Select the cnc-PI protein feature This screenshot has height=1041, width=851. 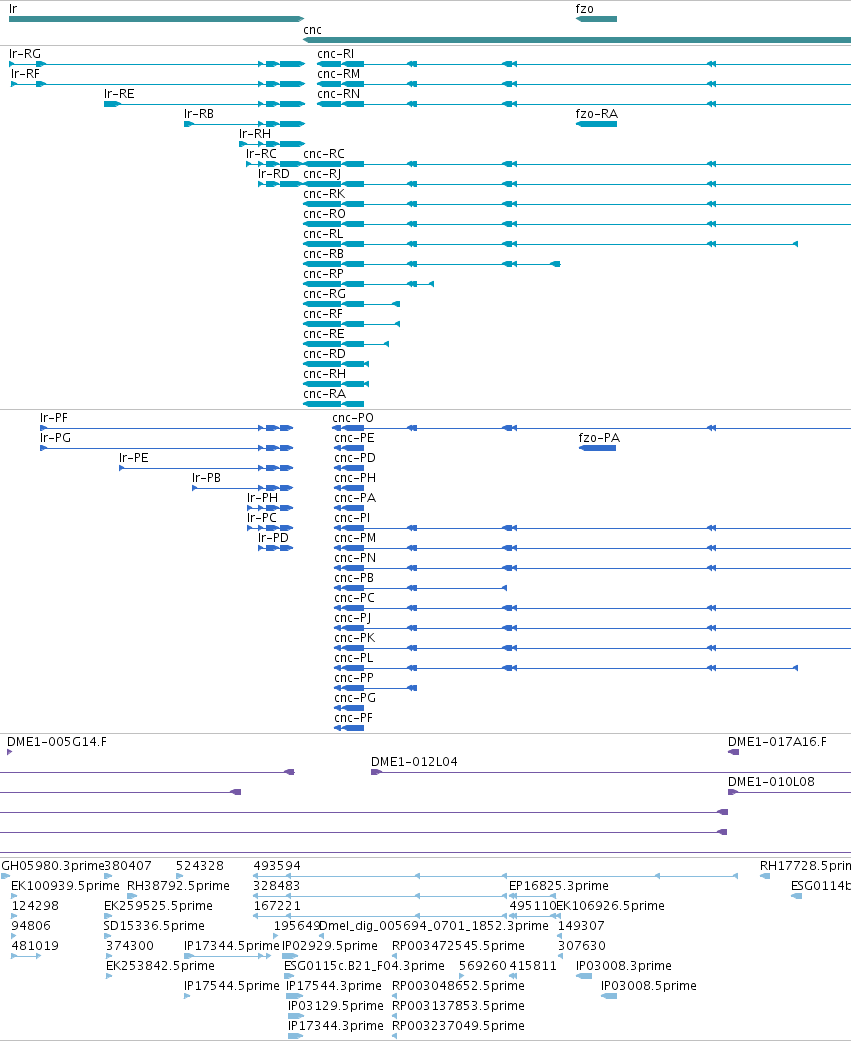click(x=592, y=528)
